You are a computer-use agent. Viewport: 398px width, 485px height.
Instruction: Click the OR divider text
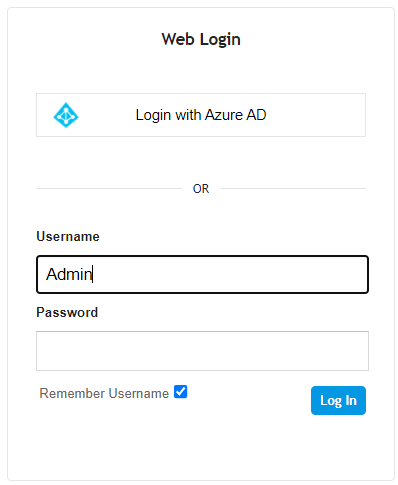tap(201, 189)
